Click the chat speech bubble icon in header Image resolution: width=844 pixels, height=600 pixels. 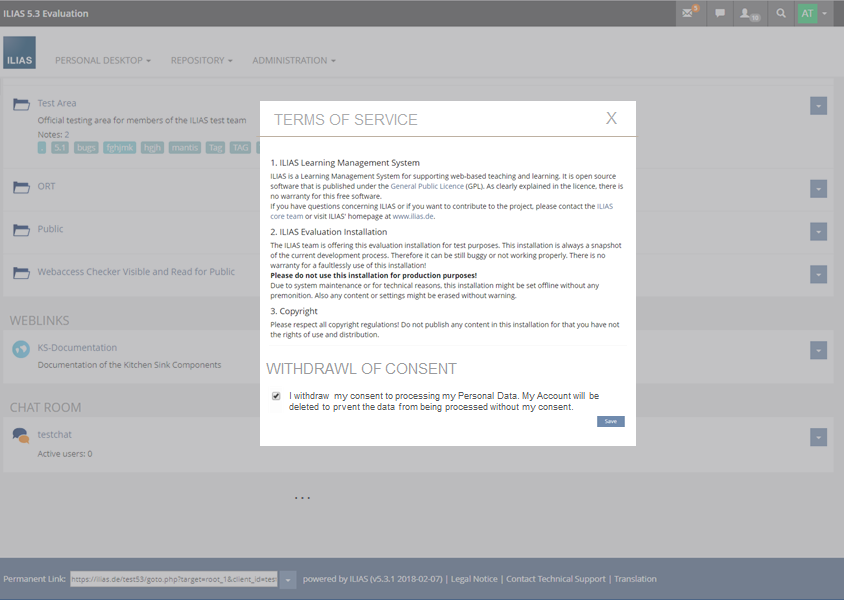(x=719, y=13)
